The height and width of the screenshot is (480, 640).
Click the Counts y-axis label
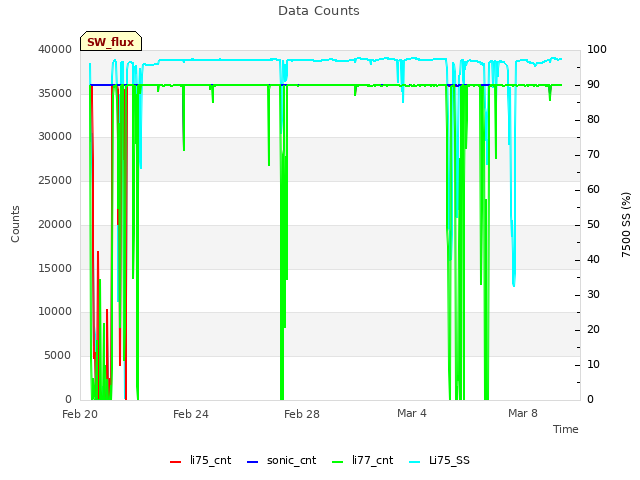(15, 224)
